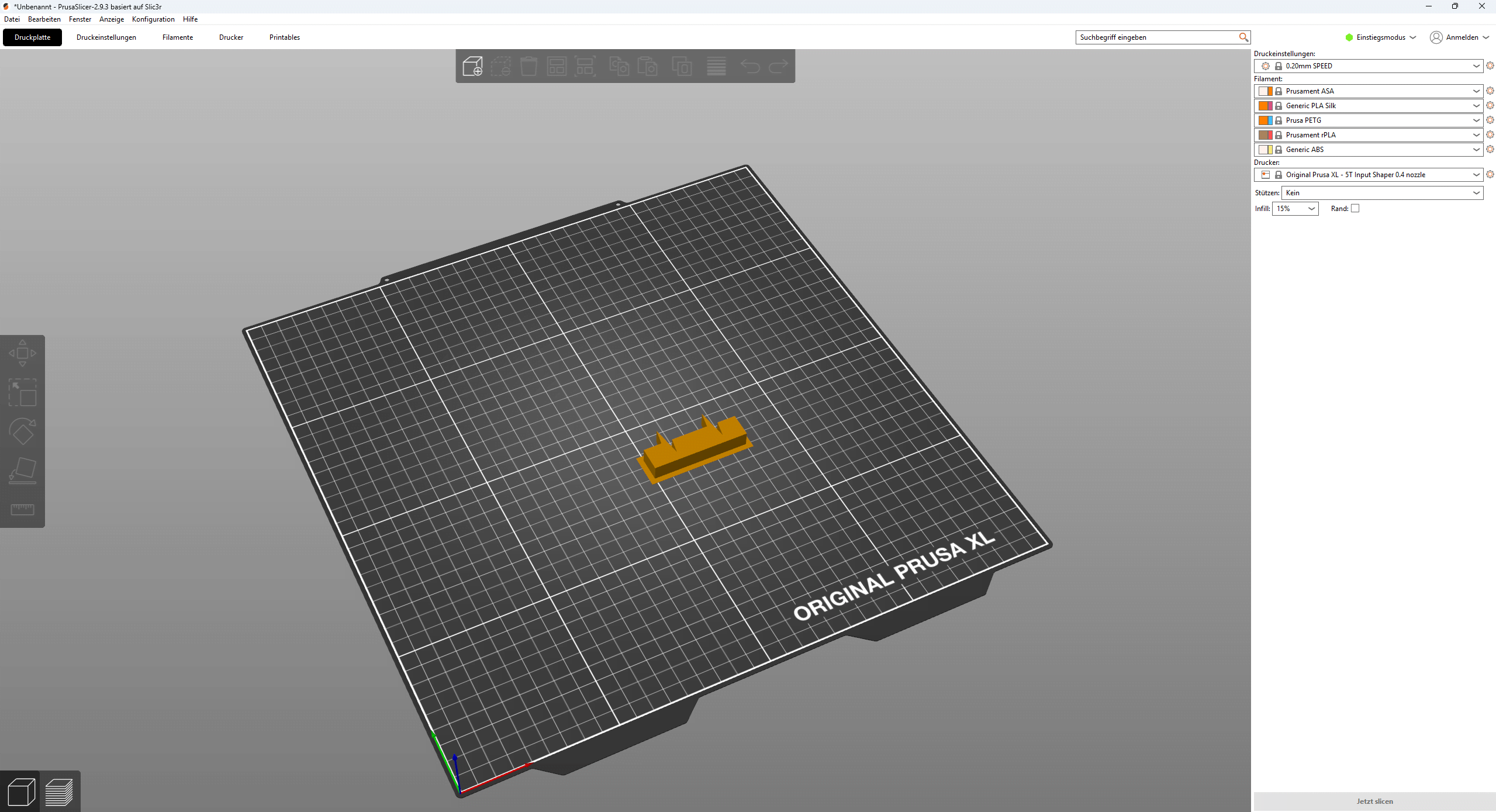Screen dimensions: 1496x812
Task: Click the Add object cube icon
Action: pyautogui.click(x=472, y=66)
